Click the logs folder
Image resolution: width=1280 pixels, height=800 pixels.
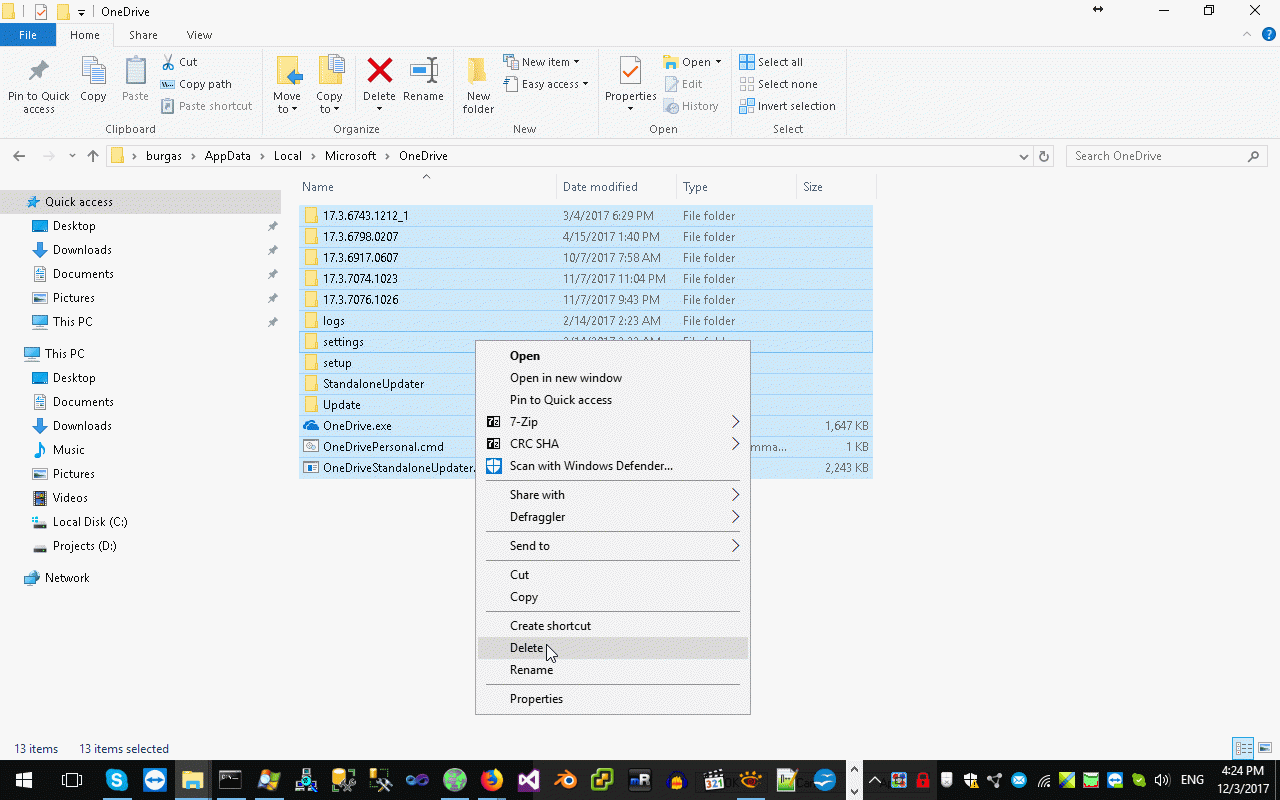585,321
